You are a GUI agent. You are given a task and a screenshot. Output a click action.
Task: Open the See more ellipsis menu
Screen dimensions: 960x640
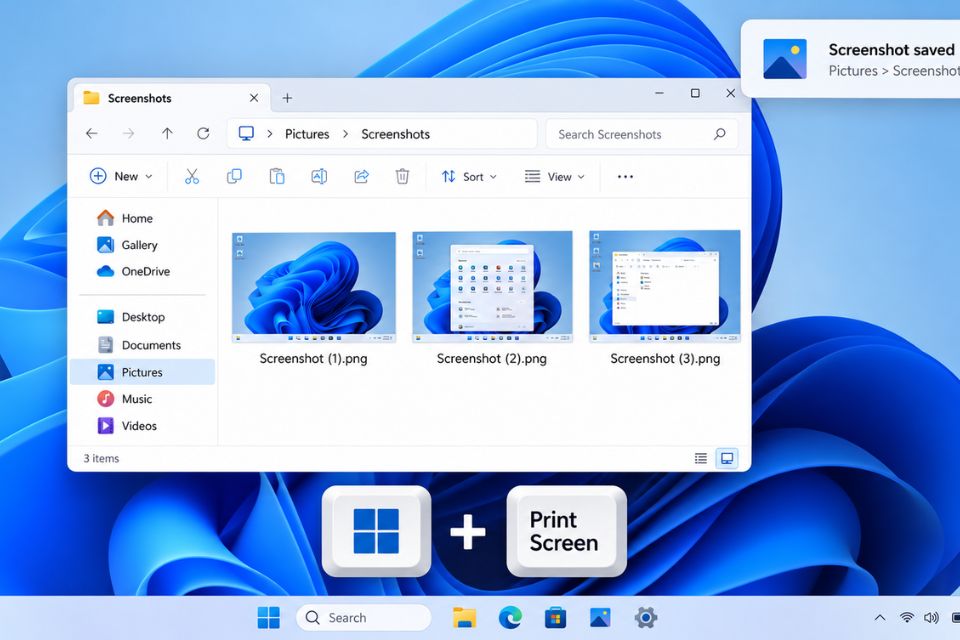click(625, 176)
